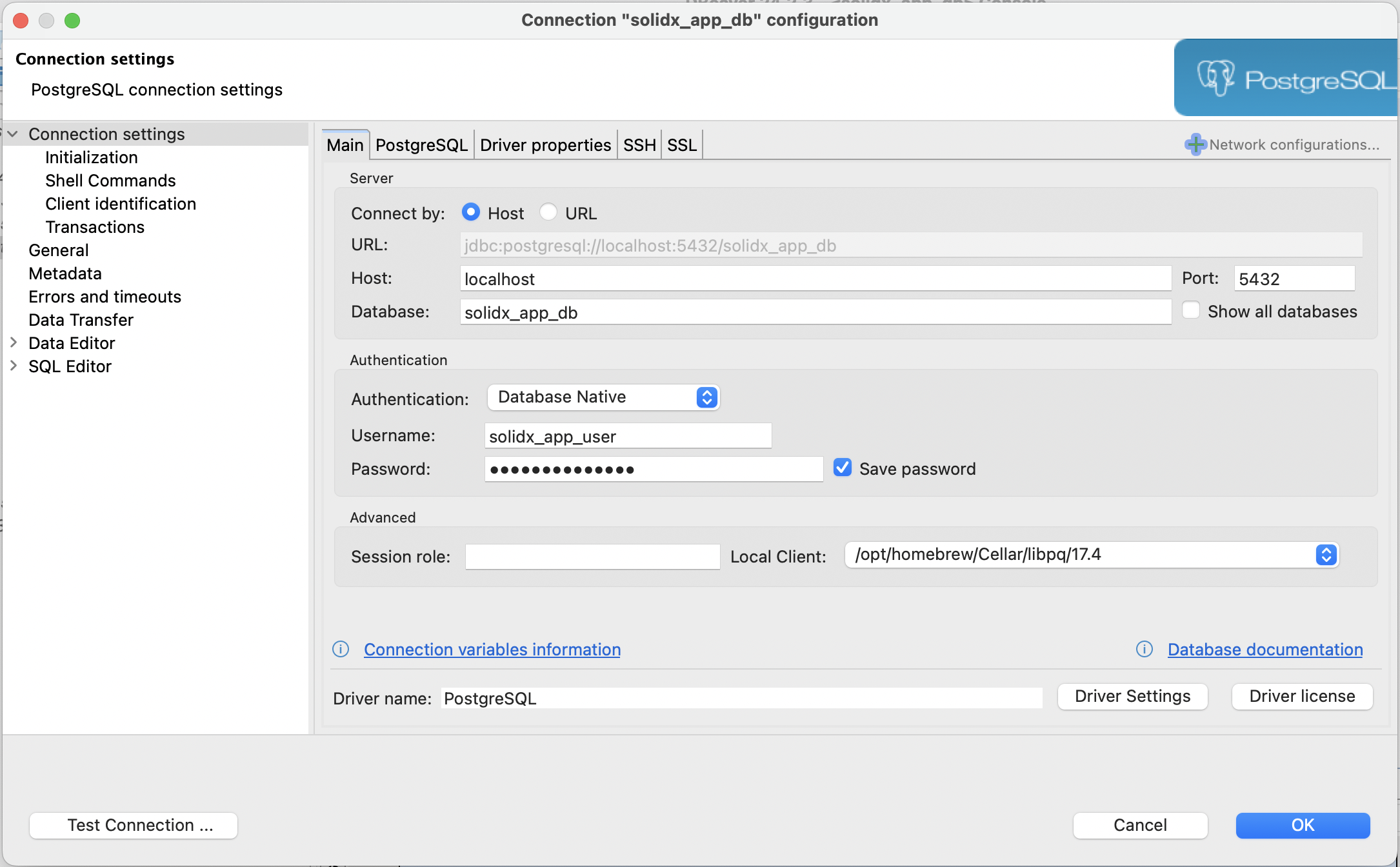This screenshot has height=867, width=1400.
Task: Switch to the SSH tab
Action: tap(639, 145)
